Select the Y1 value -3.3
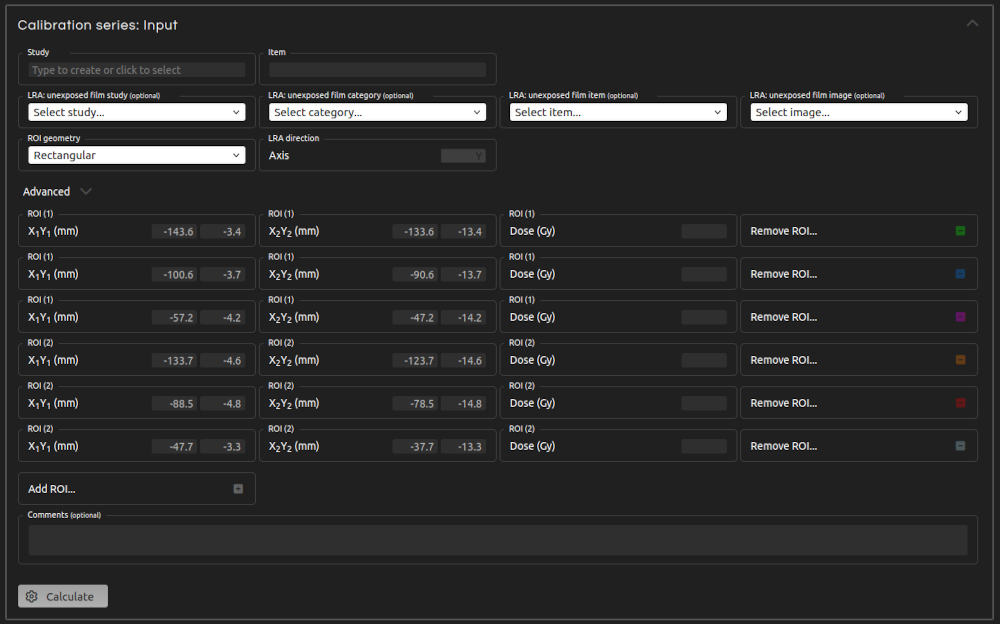The width and height of the screenshot is (1000, 624). 223,447
